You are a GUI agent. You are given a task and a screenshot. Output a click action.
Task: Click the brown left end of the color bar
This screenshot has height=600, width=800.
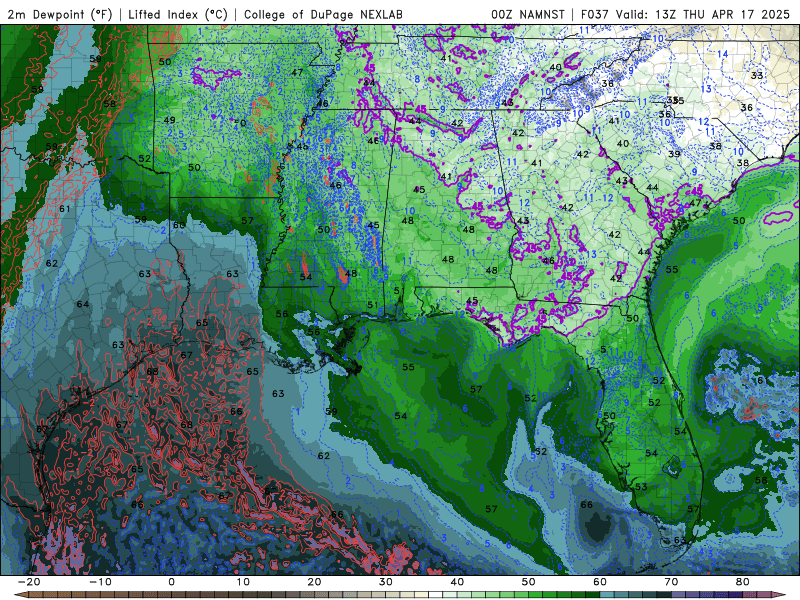click(20, 595)
